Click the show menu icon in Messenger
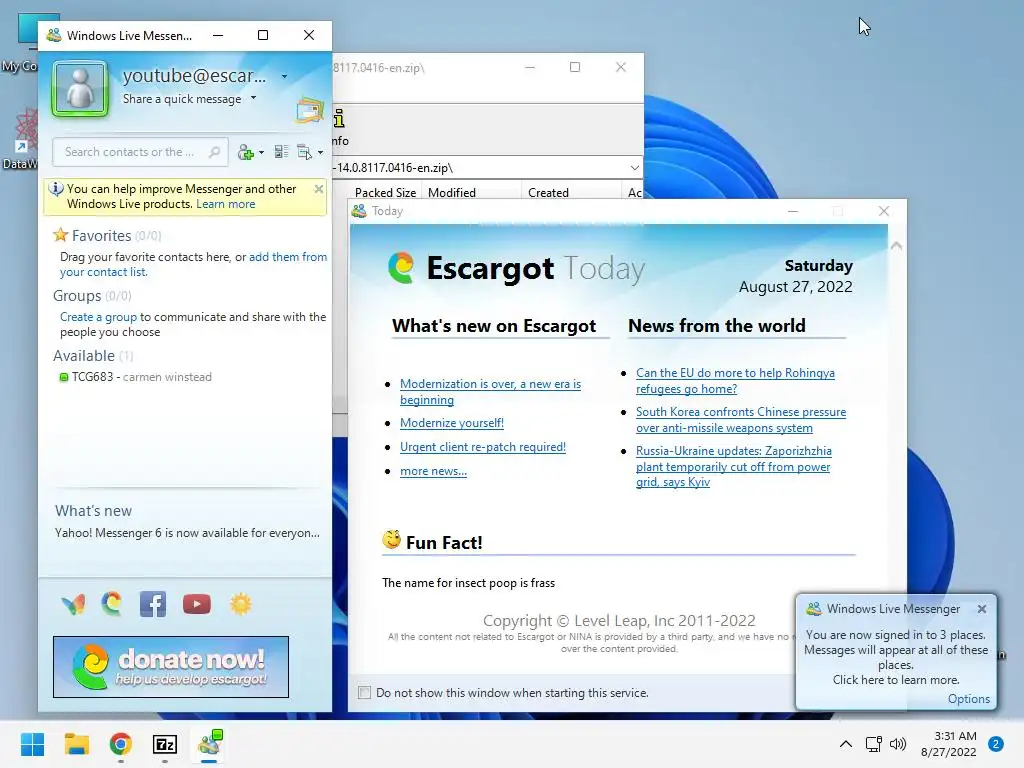 (x=304, y=152)
